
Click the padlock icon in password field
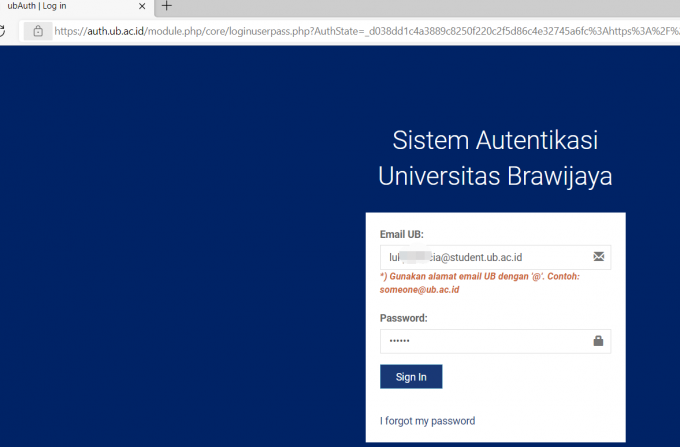[x=598, y=341]
